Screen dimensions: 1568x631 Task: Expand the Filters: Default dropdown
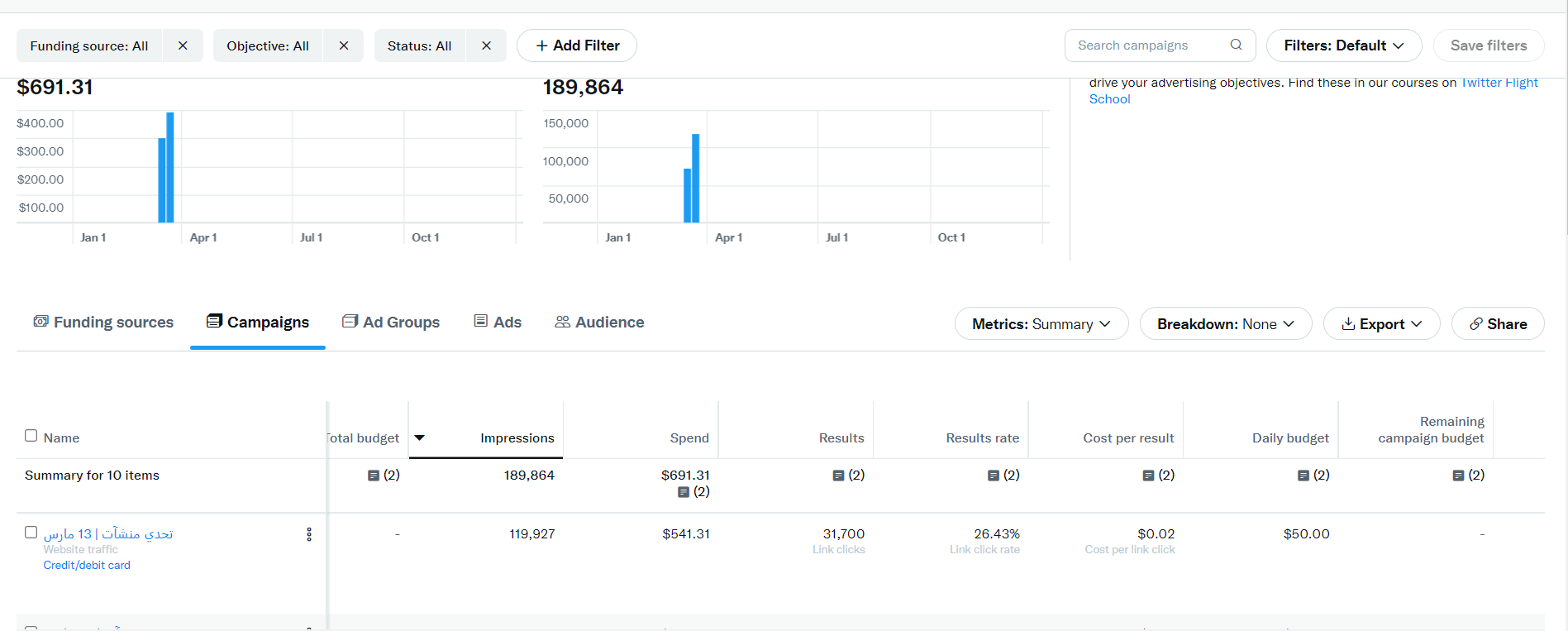[x=1343, y=45]
